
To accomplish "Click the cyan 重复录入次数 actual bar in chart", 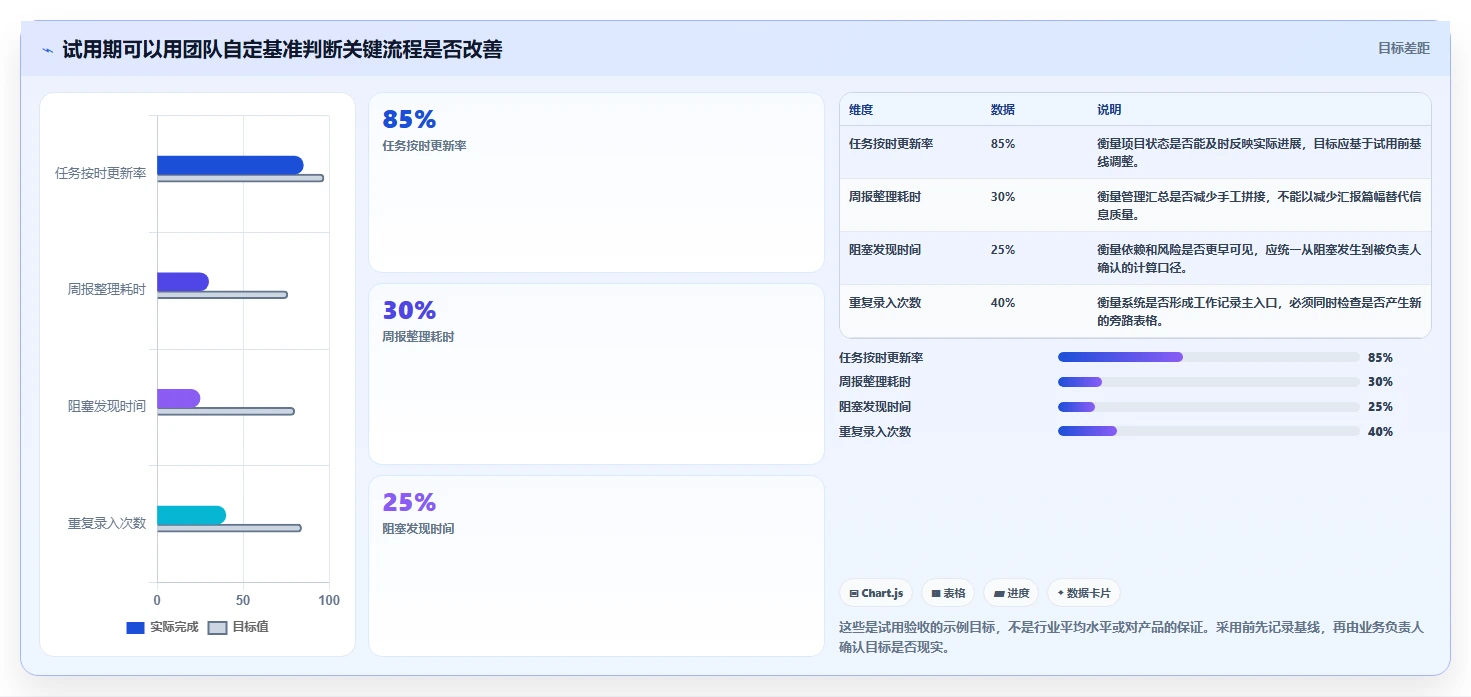I will coord(191,515).
